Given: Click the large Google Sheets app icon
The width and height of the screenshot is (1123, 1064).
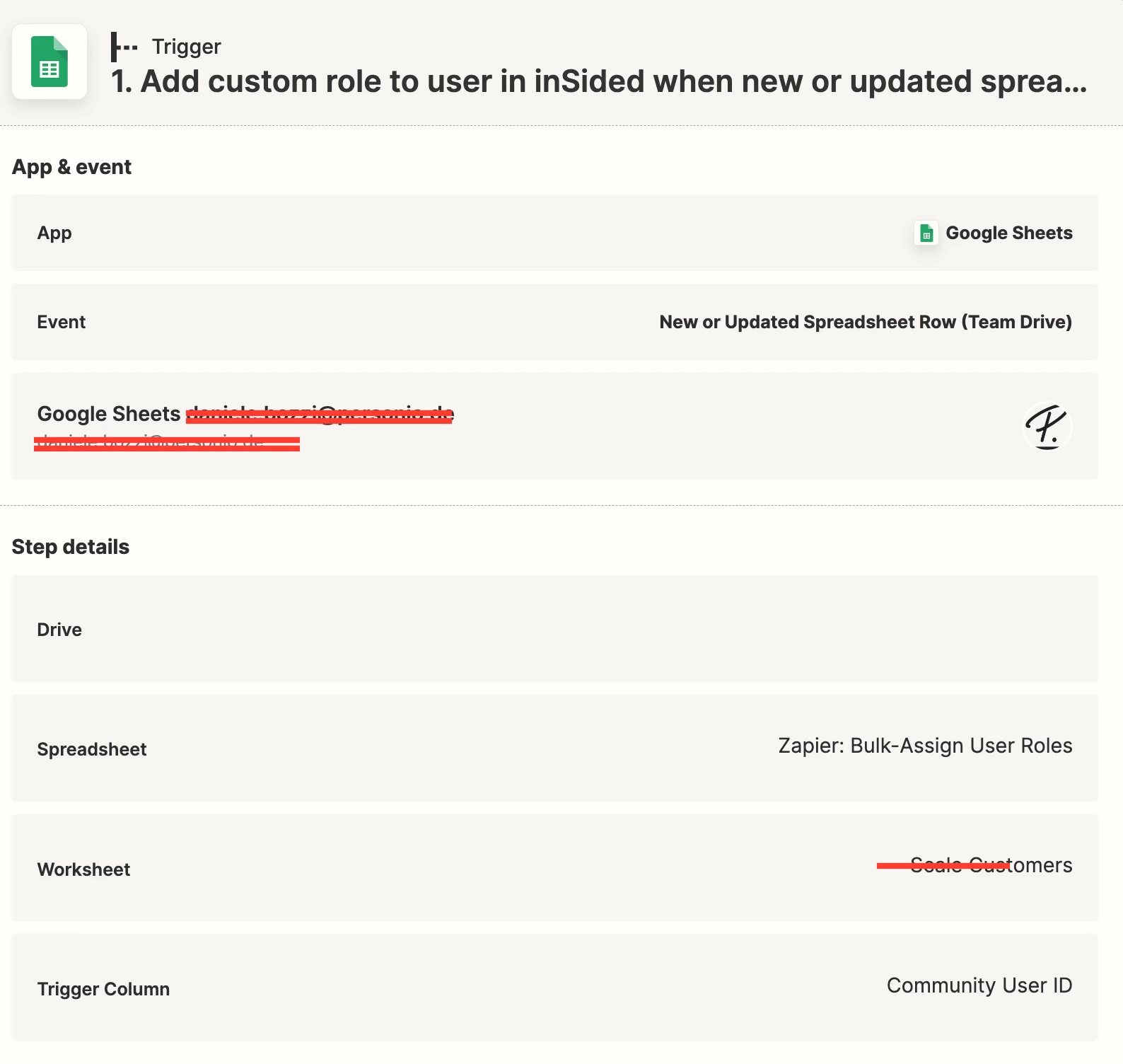Looking at the screenshot, I should [x=50, y=62].
